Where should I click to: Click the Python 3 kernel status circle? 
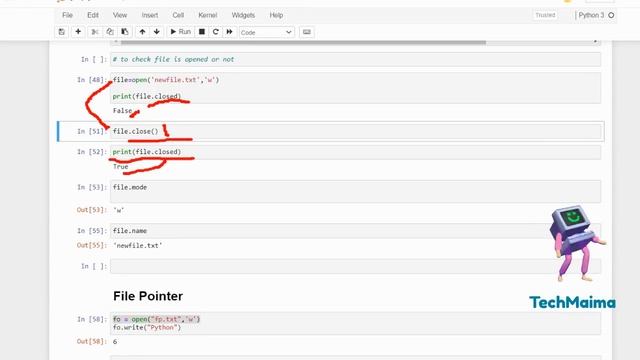pyautogui.click(x=611, y=15)
